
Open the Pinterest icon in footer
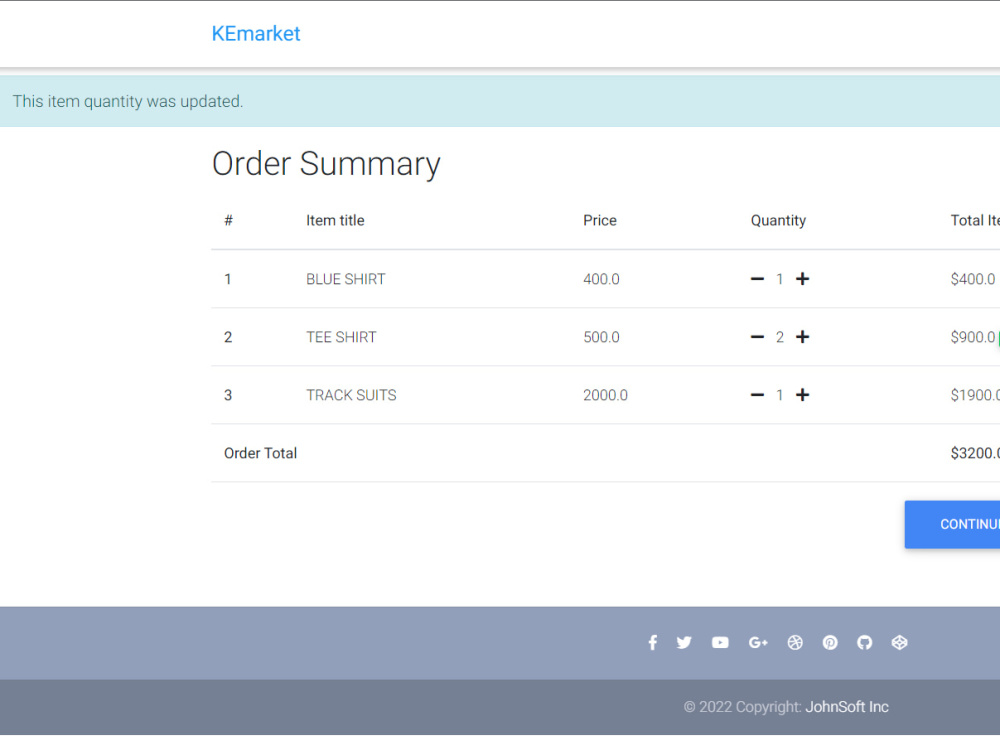tap(830, 642)
